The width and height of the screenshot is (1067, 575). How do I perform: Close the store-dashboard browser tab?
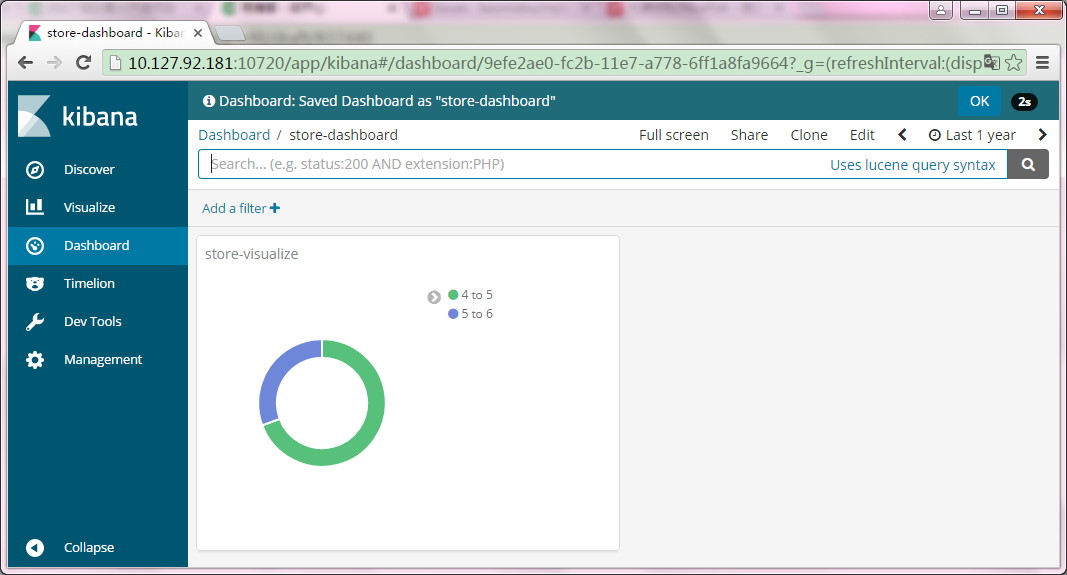(198, 33)
